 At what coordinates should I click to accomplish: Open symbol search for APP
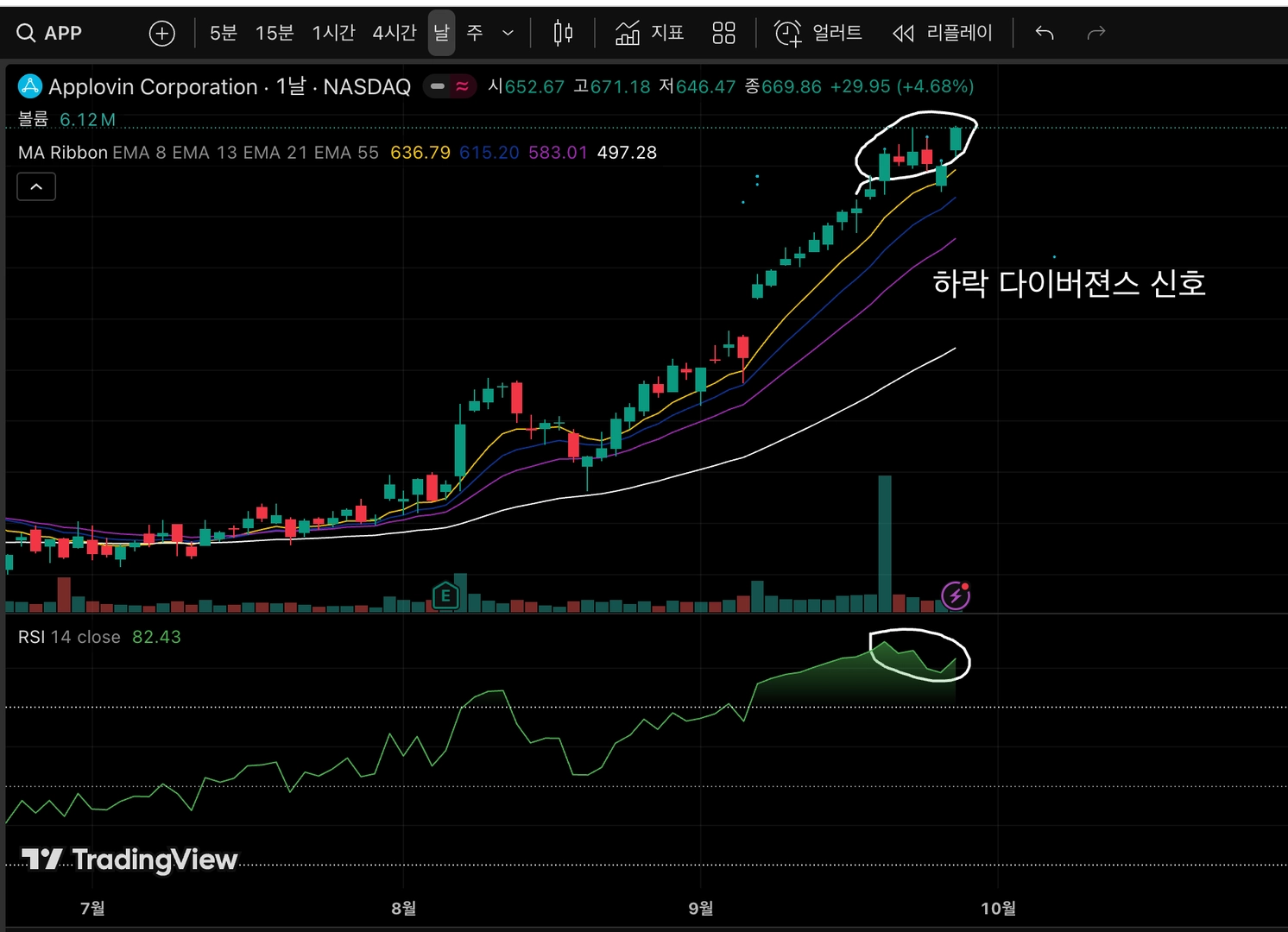click(49, 33)
